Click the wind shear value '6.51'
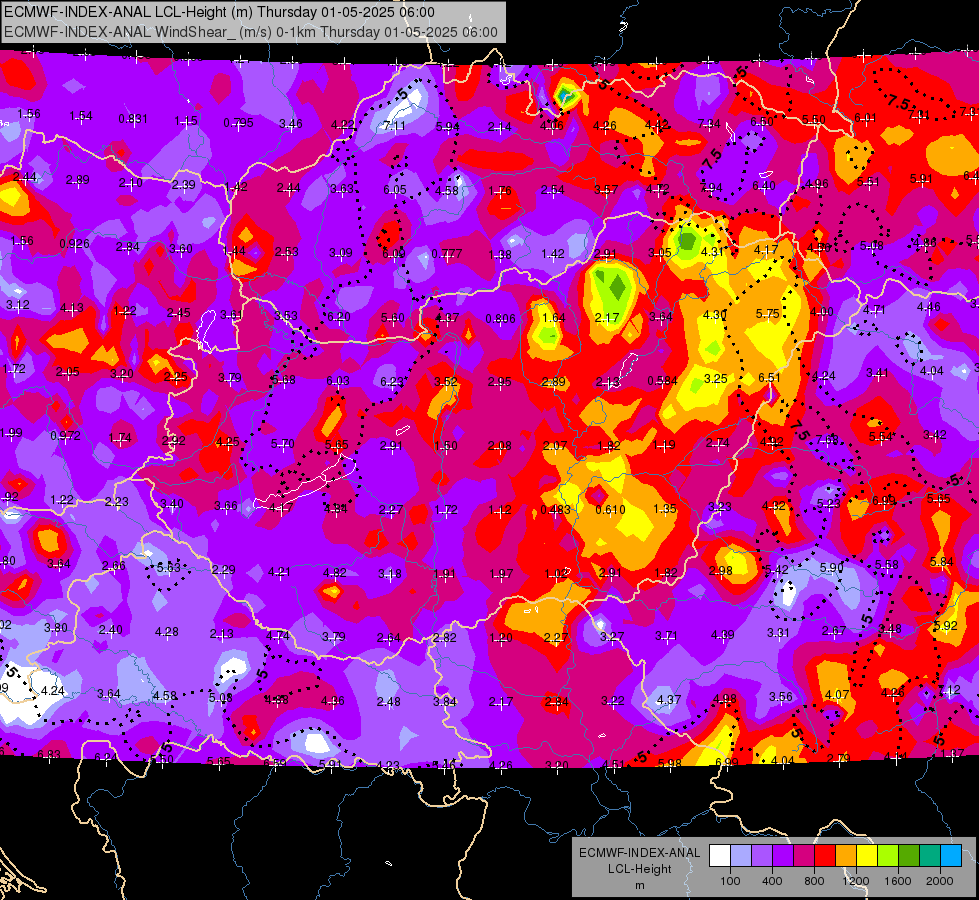 (x=769, y=377)
